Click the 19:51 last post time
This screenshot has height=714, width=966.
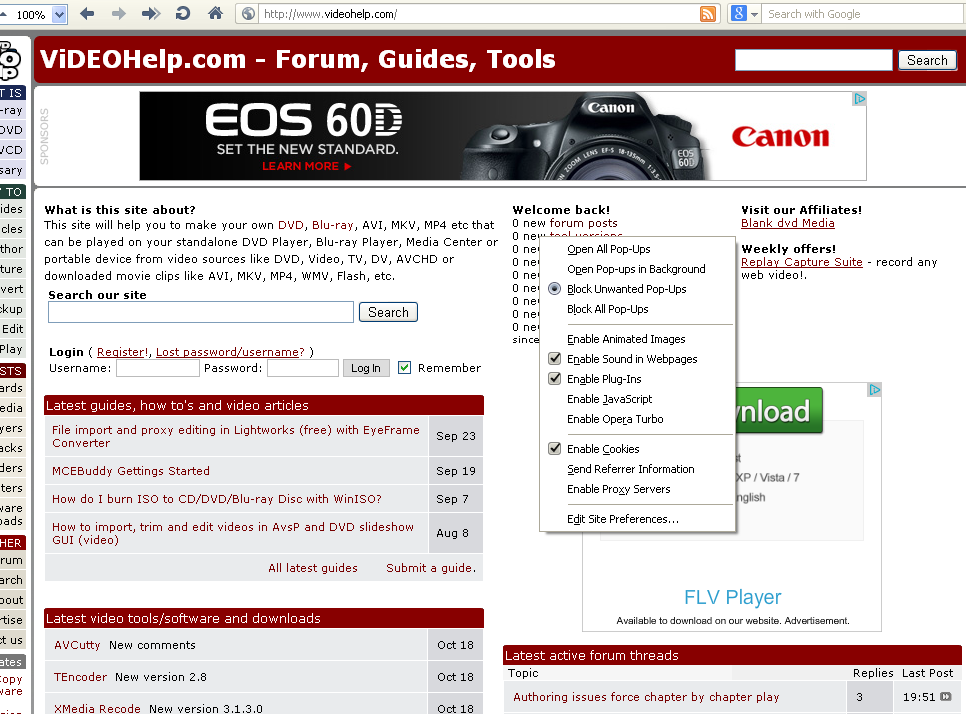919,697
